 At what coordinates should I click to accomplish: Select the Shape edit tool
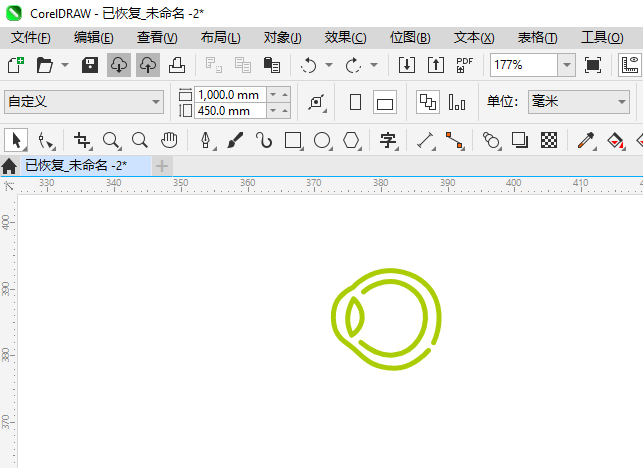pyautogui.click(x=46, y=140)
